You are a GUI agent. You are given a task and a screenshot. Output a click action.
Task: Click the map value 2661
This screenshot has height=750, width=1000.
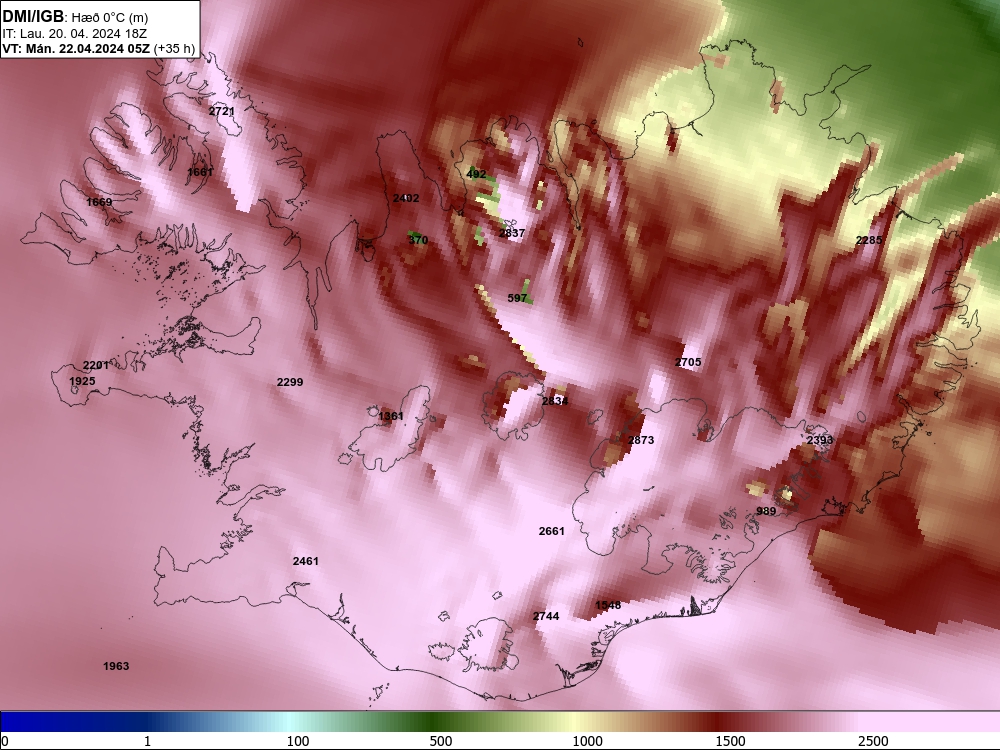(x=552, y=531)
